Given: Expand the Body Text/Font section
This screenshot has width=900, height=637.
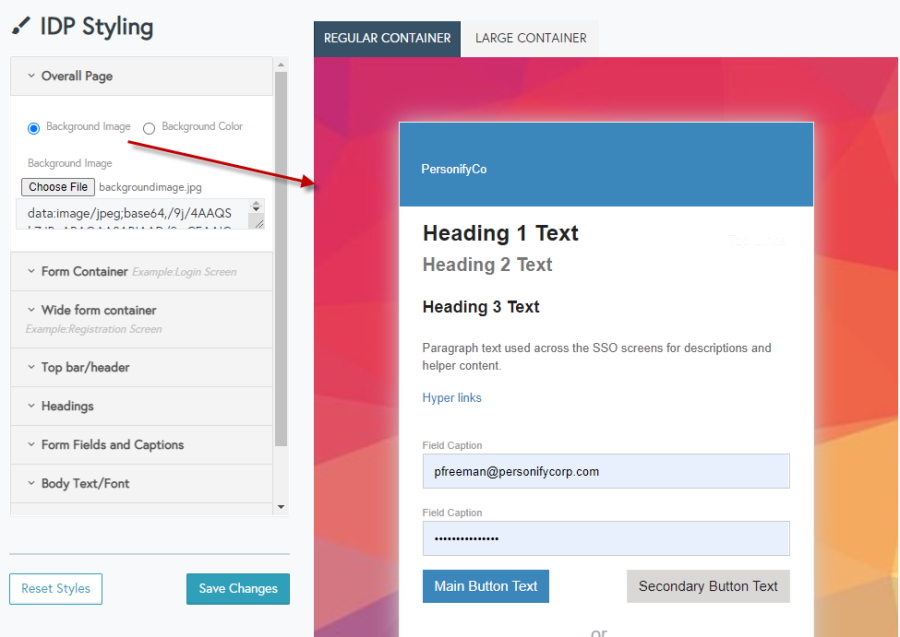Looking at the screenshot, I should pos(141,484).
